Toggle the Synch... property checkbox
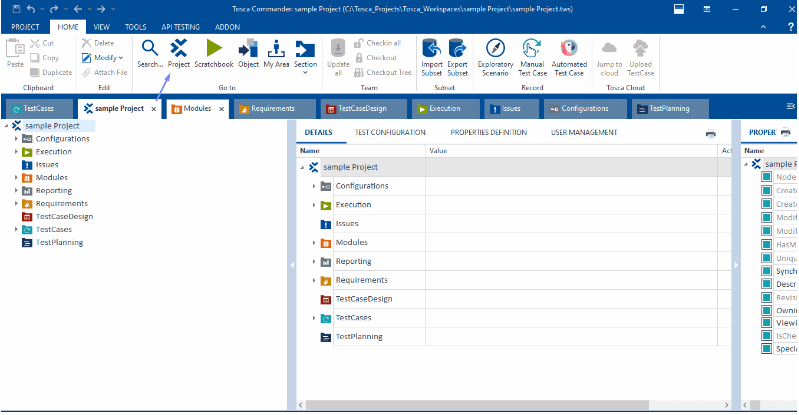This screenshot has width=799, height=415. click(x=767, y=270)
